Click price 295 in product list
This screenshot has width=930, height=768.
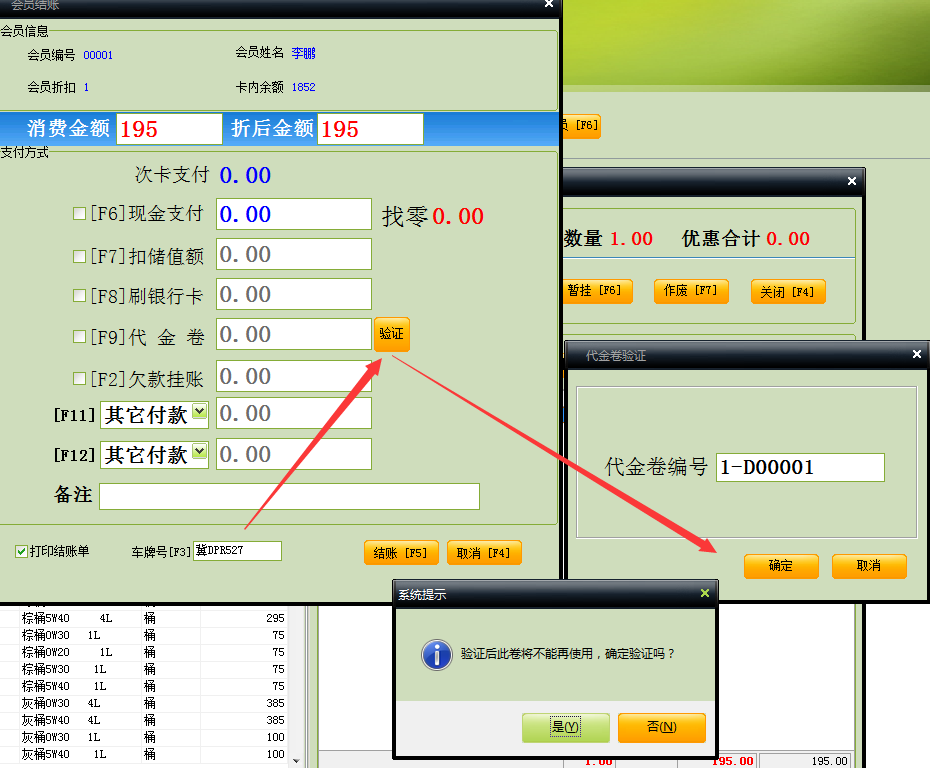coord(275,618)
